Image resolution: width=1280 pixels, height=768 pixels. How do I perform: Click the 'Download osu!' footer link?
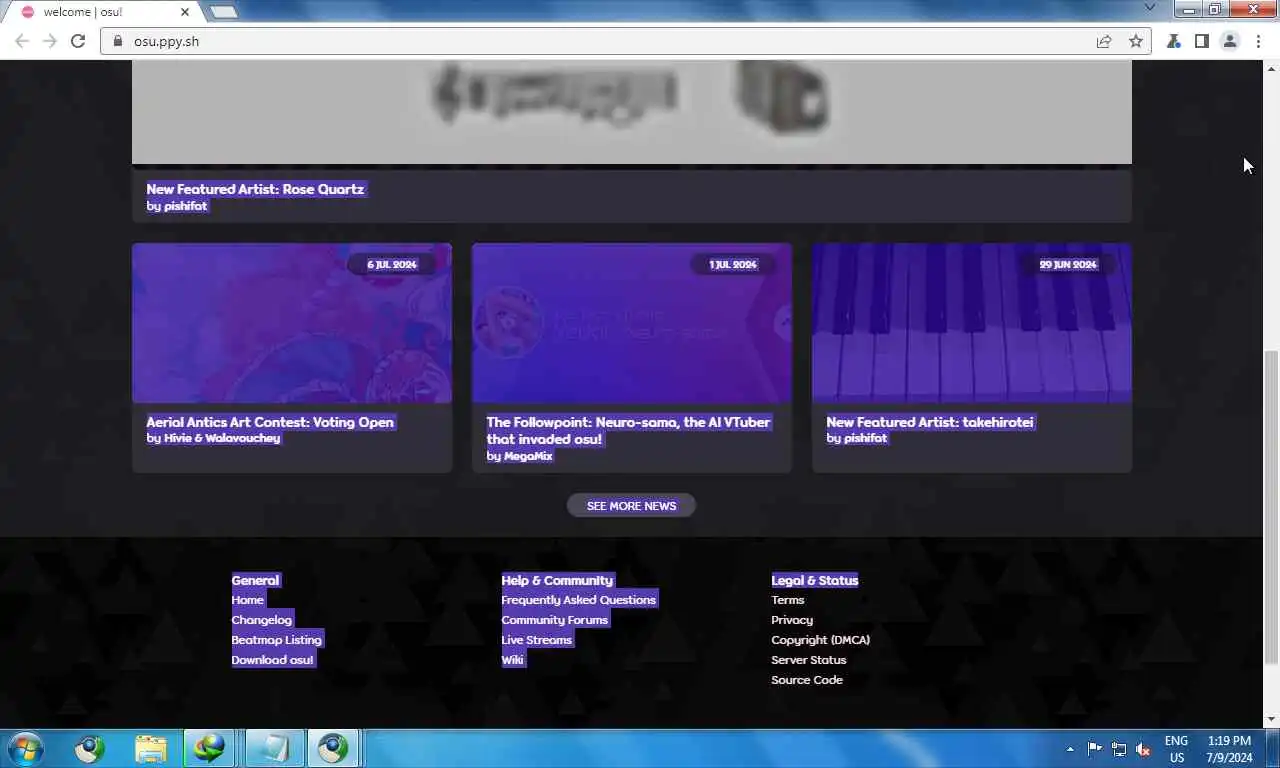(x=273, y=660)
